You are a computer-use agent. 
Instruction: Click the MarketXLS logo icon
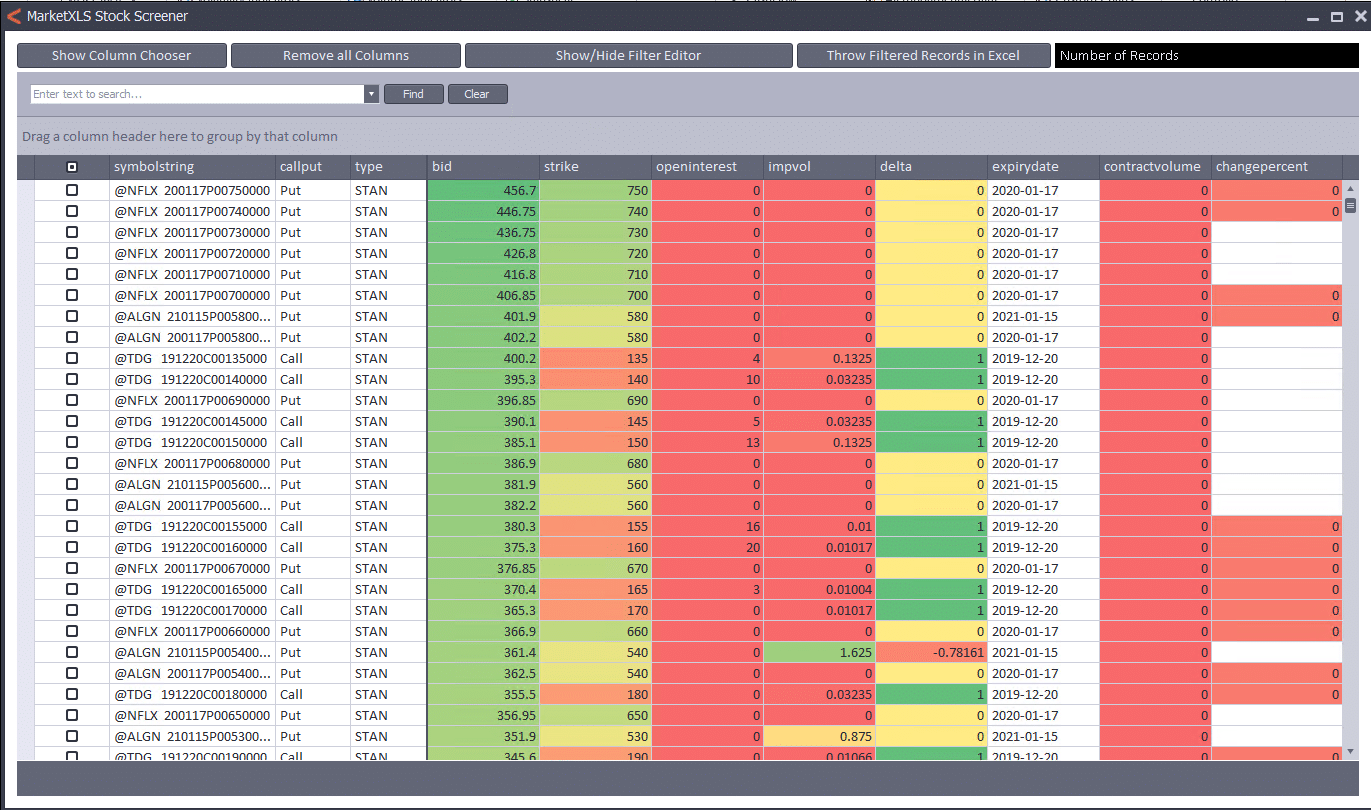(14, 16)
